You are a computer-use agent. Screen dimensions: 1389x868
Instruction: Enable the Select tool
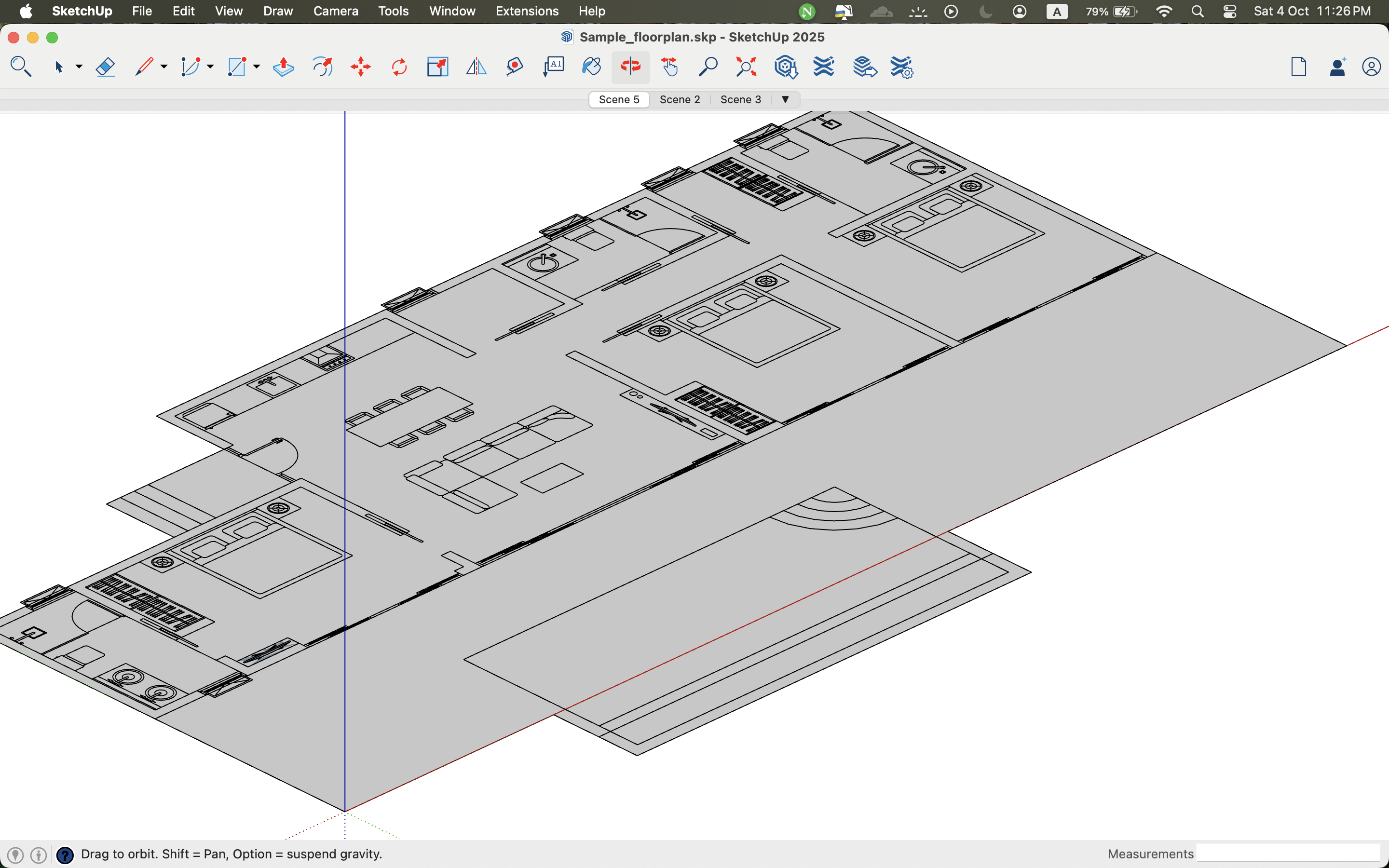pos(60,67)
